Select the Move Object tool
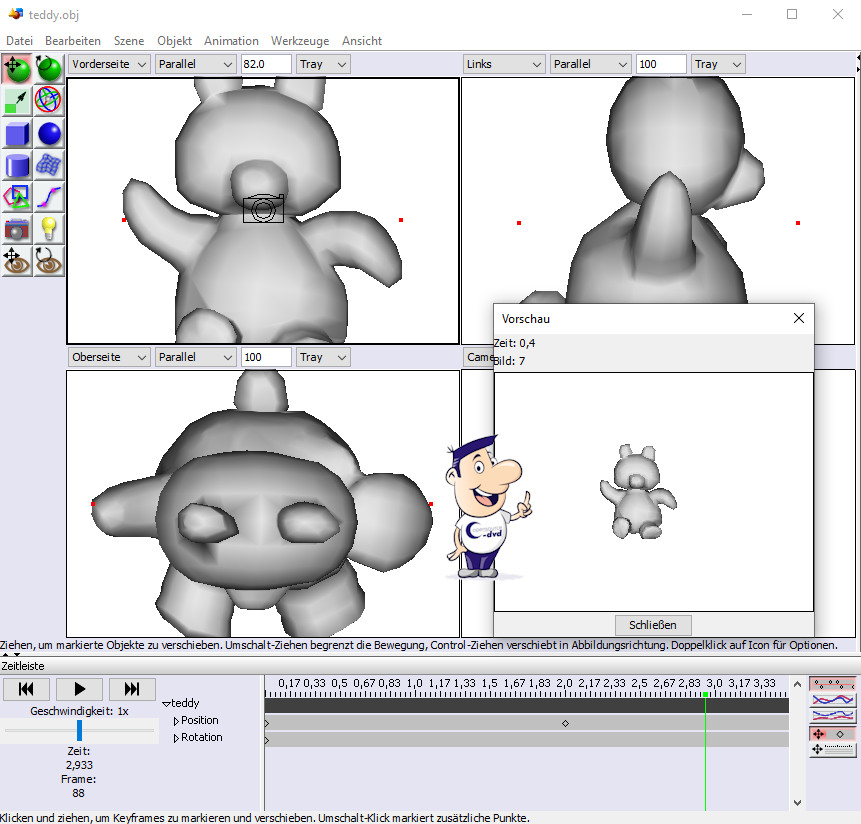The height and width of the screenshot is (824, 861). (x=17, y=69)
